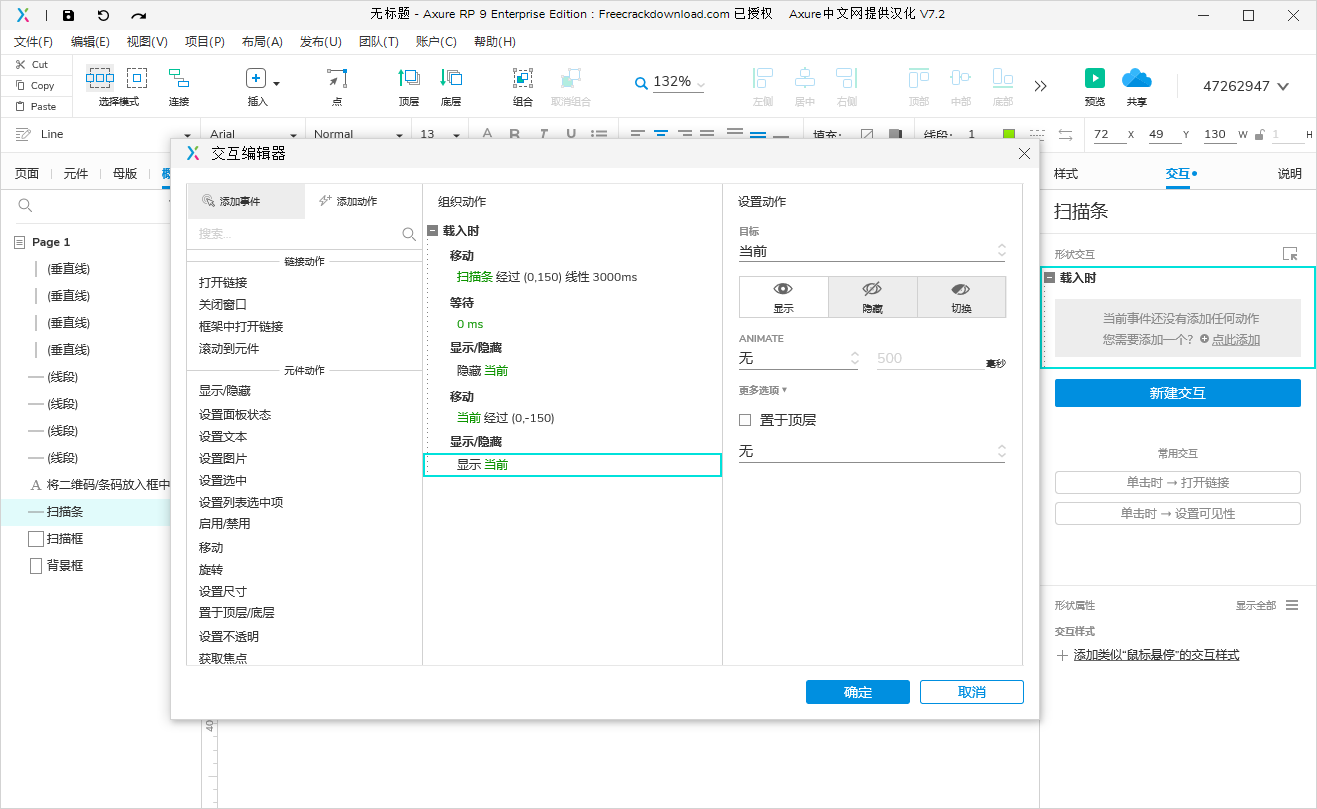Collapse 载入时 event in 组织动作

tap(432, 231)
